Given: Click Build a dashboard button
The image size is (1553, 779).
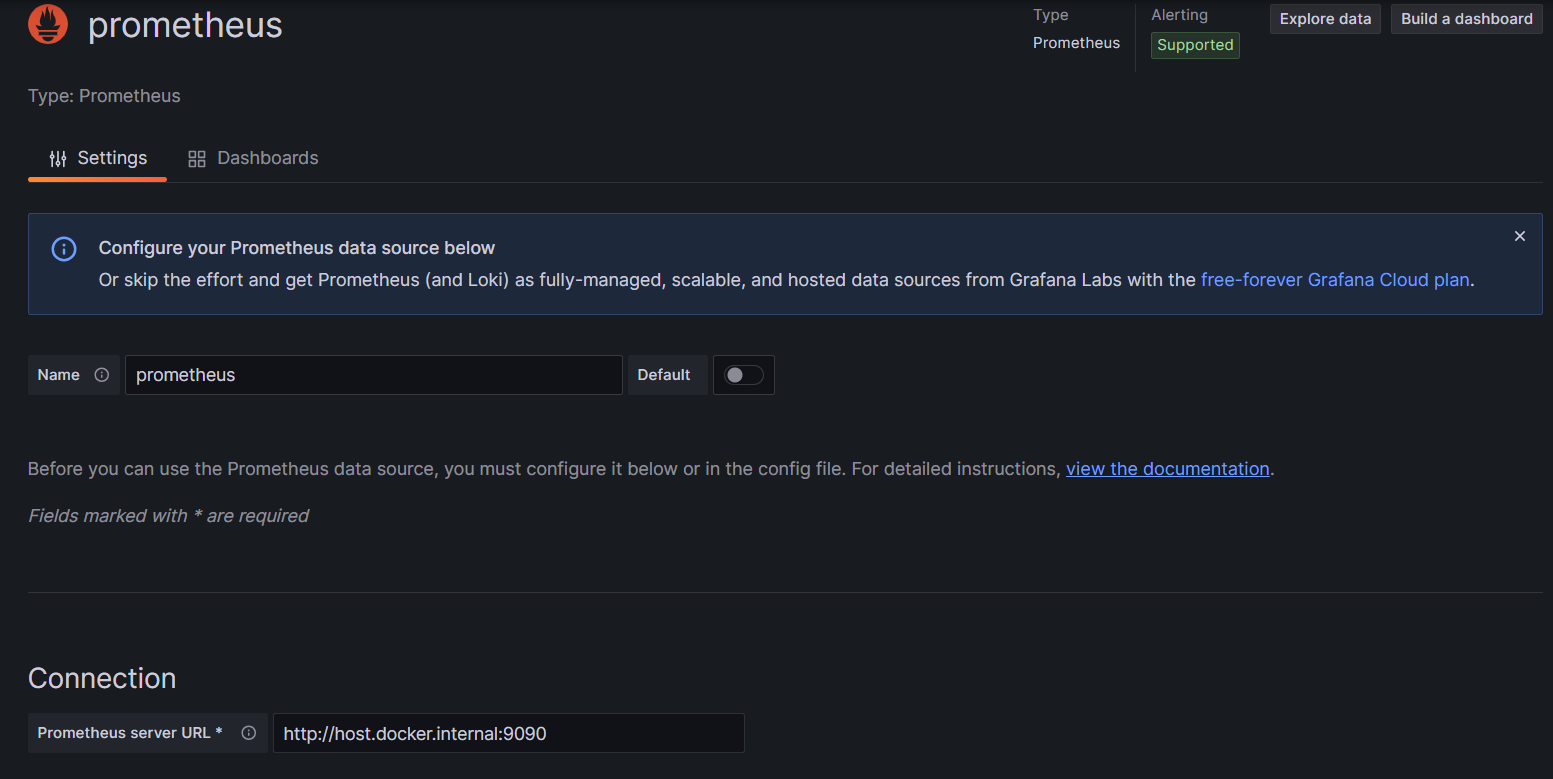Looking at the screenshot, I should (1467, 19).
